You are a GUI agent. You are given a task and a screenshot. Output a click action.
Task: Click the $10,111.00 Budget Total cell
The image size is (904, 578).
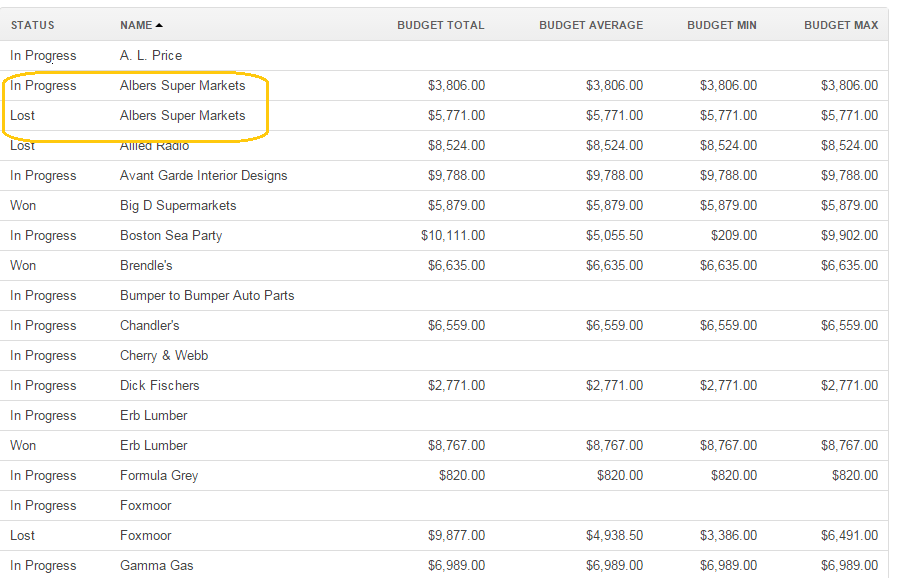453,235
